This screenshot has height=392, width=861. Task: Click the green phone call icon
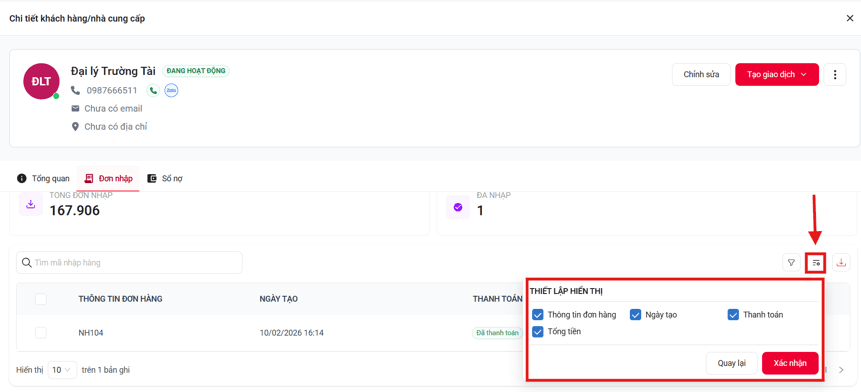pos(153,90)
